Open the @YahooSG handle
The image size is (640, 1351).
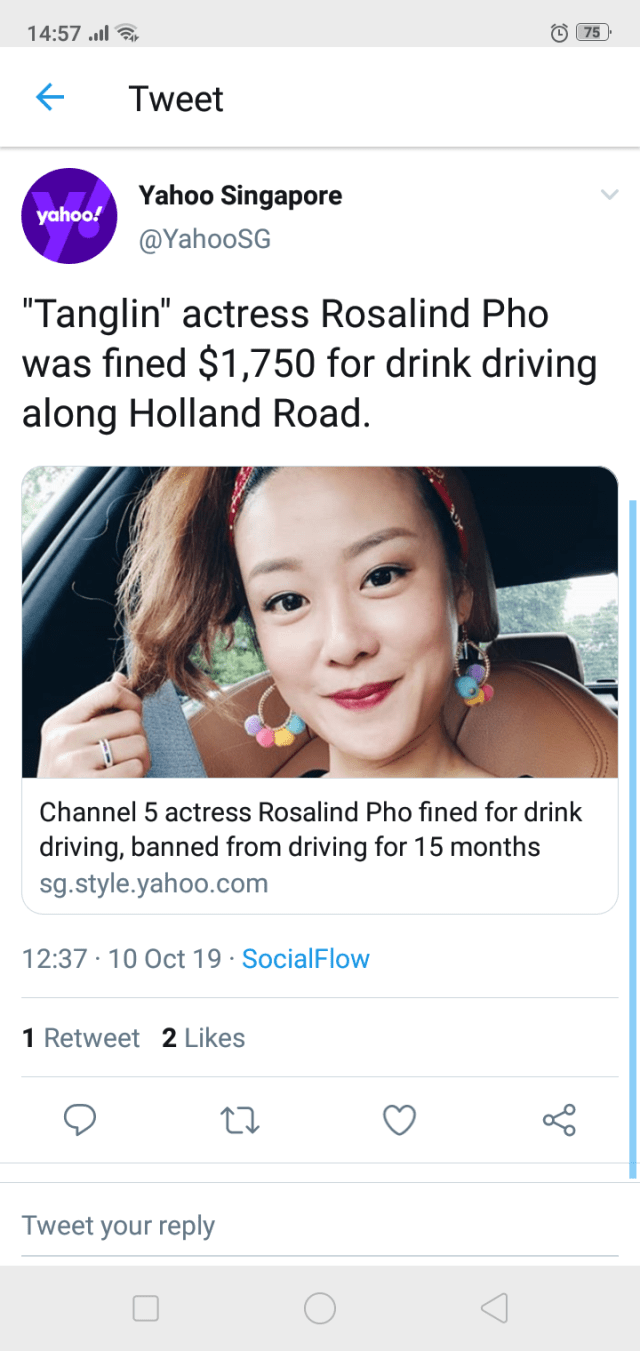pos(204,240)
